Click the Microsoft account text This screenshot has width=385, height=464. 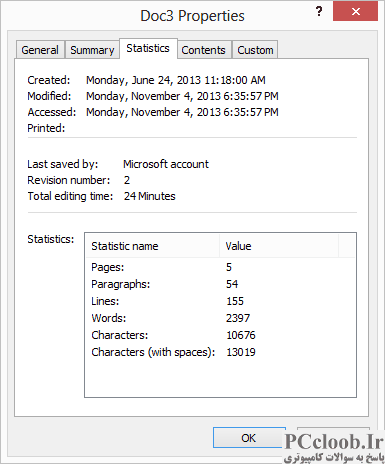166,164
